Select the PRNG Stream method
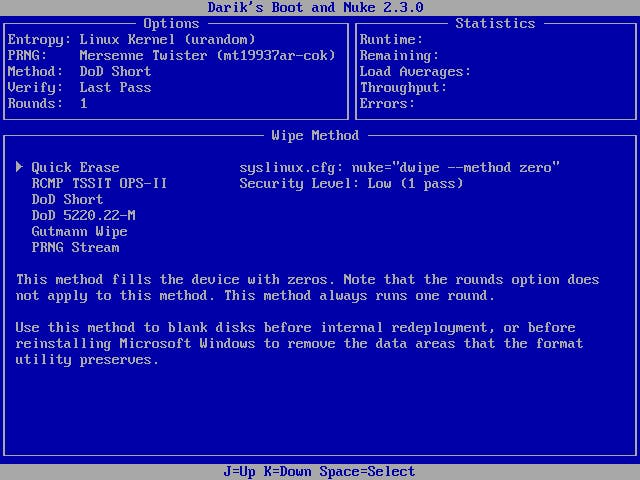 point(76,247)
